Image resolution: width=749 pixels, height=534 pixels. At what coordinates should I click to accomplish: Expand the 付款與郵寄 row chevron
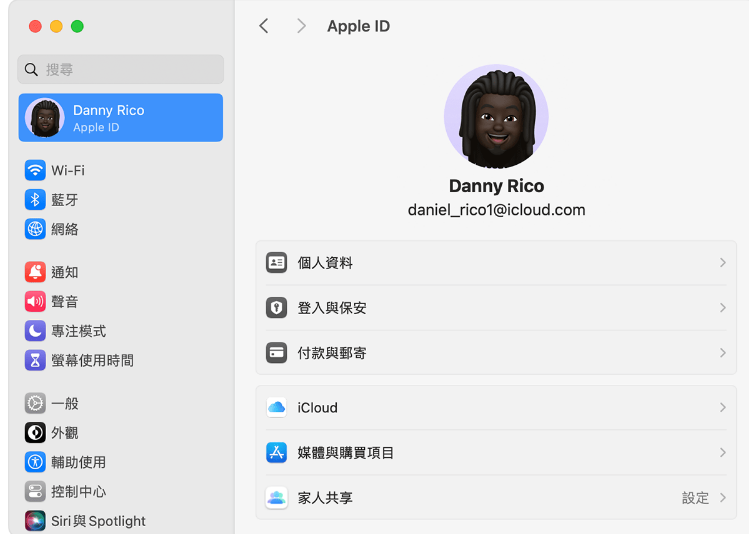pos(723,353)
